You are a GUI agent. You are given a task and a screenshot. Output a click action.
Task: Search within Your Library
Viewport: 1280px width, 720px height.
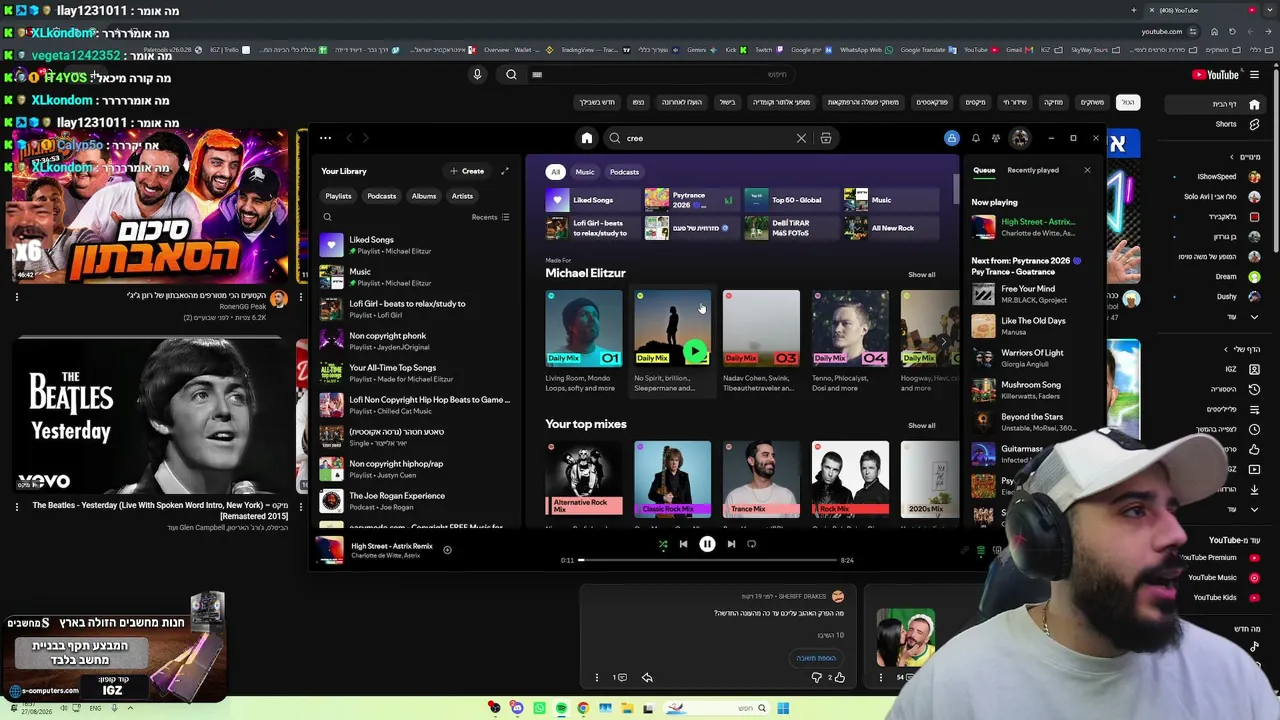[x=327, y=217]
